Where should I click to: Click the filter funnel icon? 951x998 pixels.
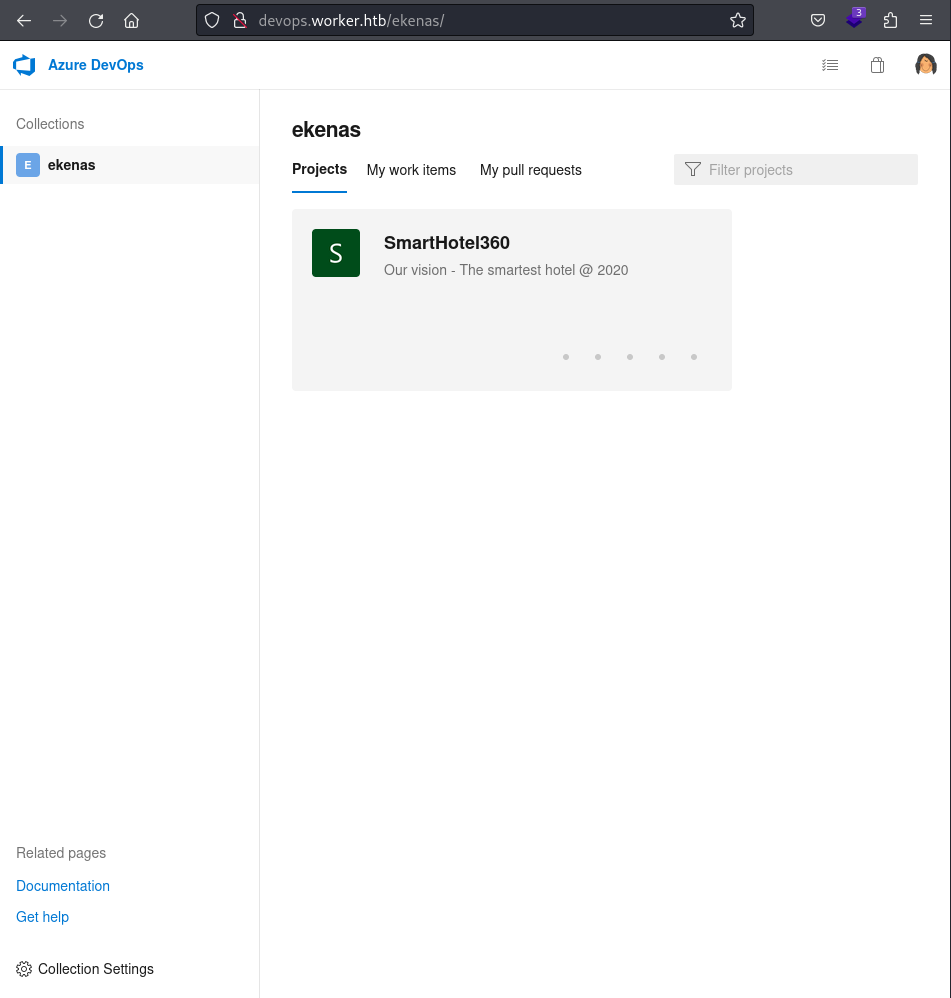pyautogui.click(x=693, y=169)
